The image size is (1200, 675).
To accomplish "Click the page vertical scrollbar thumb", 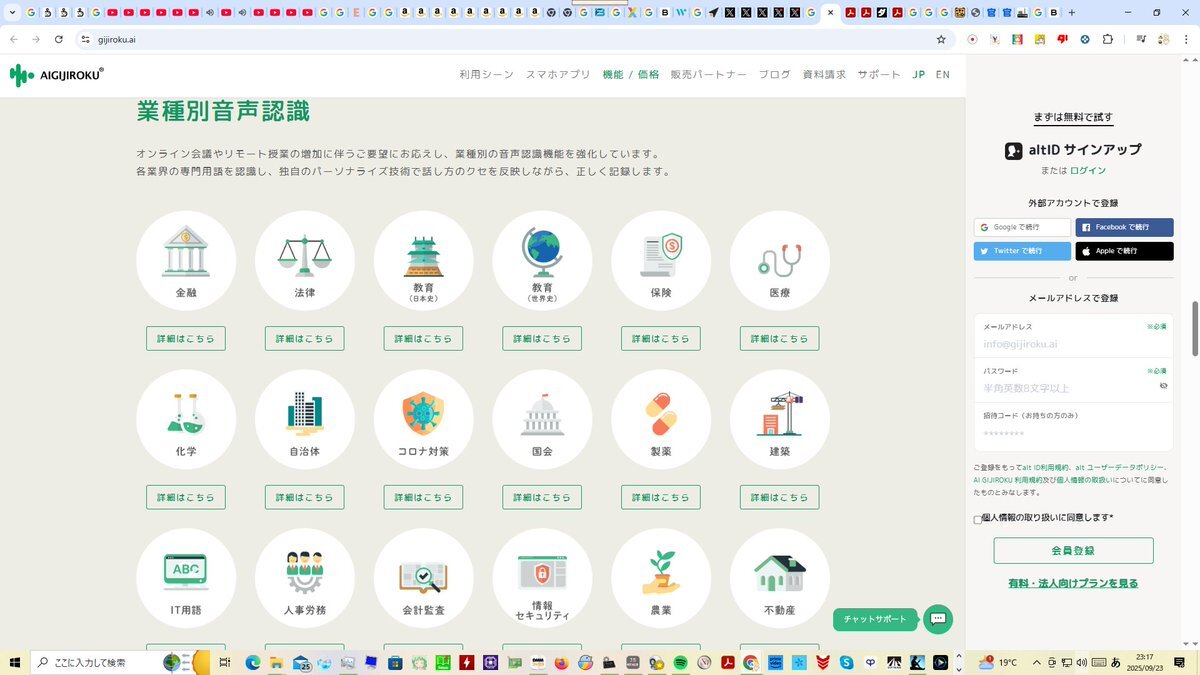I will pyautogui.click(x=1194, y=328).
